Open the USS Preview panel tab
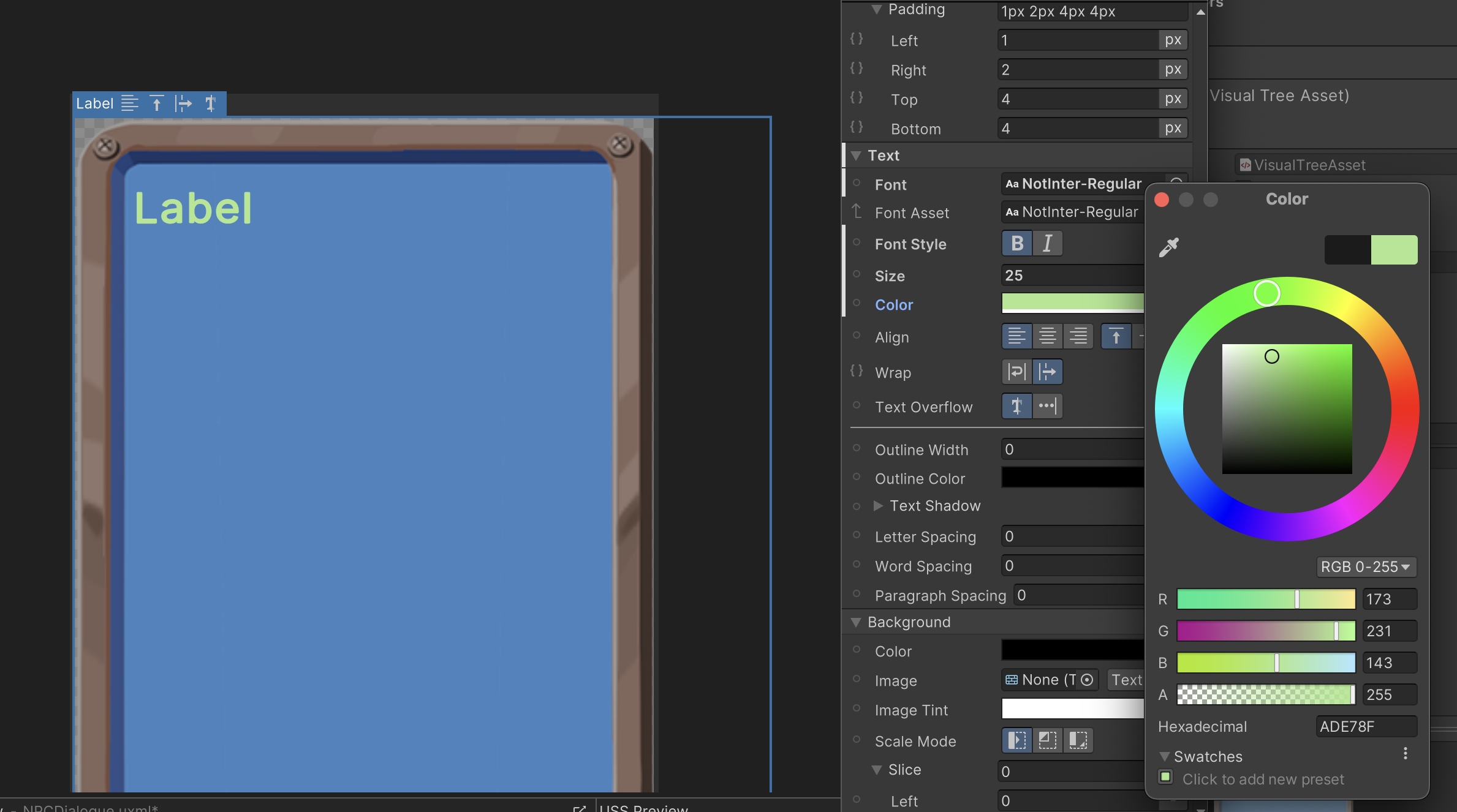This screenshot has height=812, width=1457. 643,807
